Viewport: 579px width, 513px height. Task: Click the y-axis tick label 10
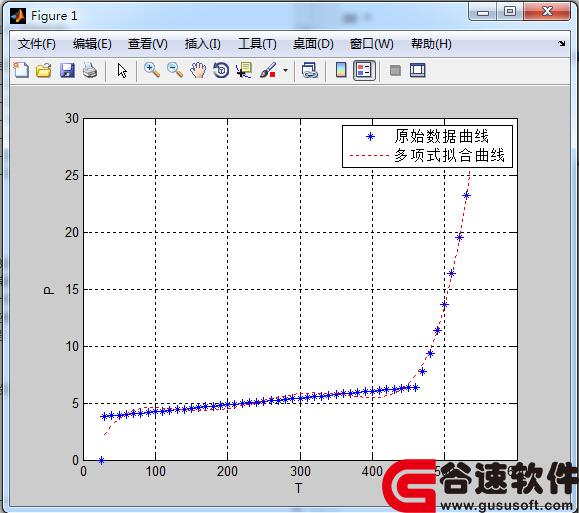72,346
